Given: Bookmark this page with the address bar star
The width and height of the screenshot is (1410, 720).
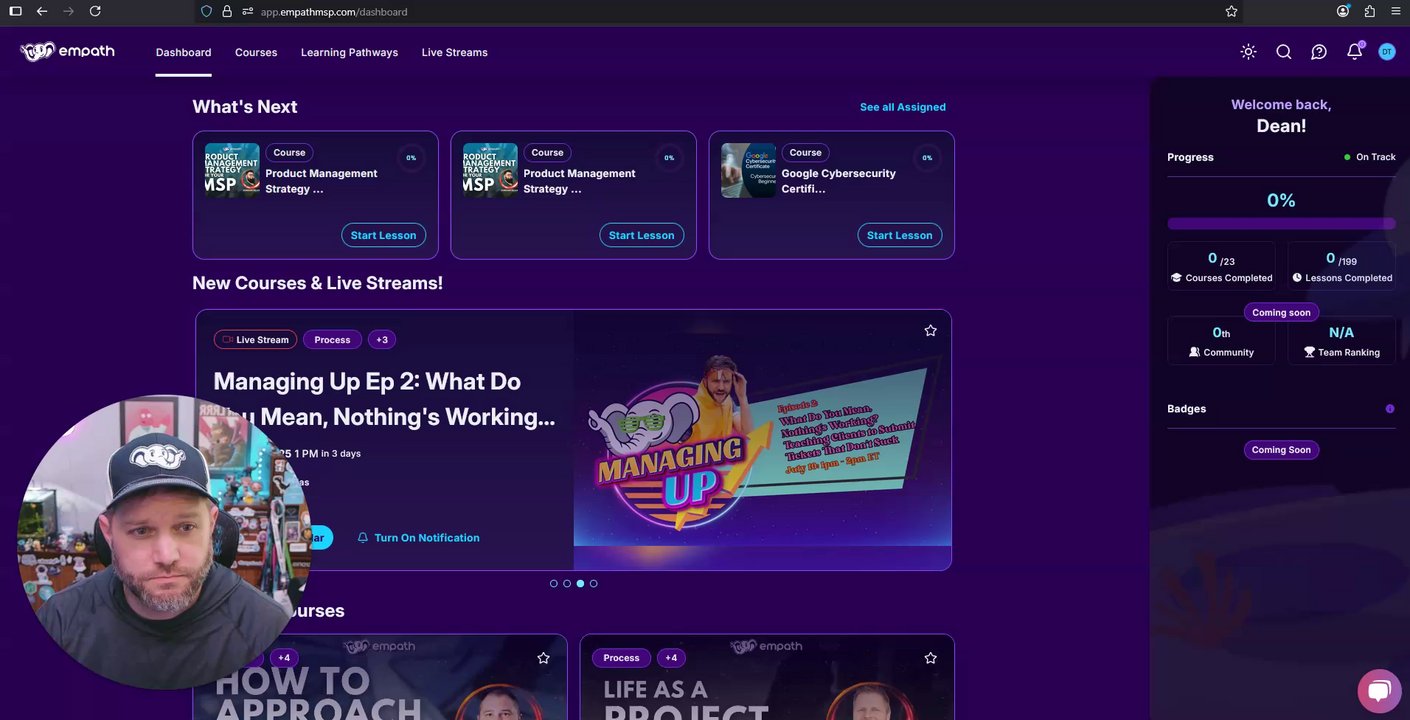Looking at the screenshot, I should coord(1231,11).
